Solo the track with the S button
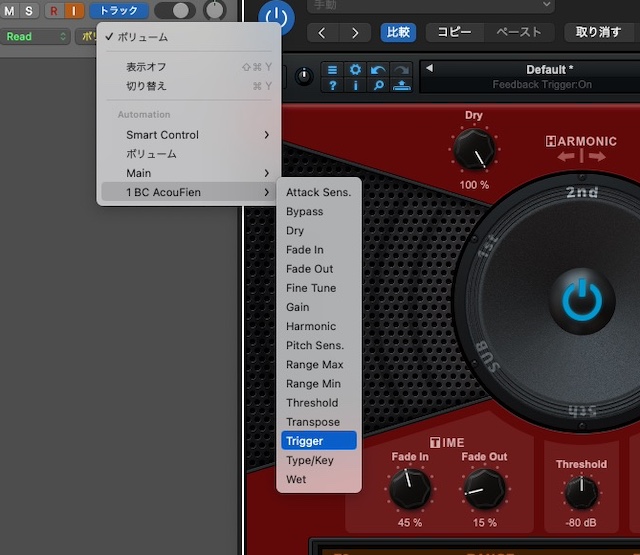Screen dimensions: 640x555 (x=28, y=11)
